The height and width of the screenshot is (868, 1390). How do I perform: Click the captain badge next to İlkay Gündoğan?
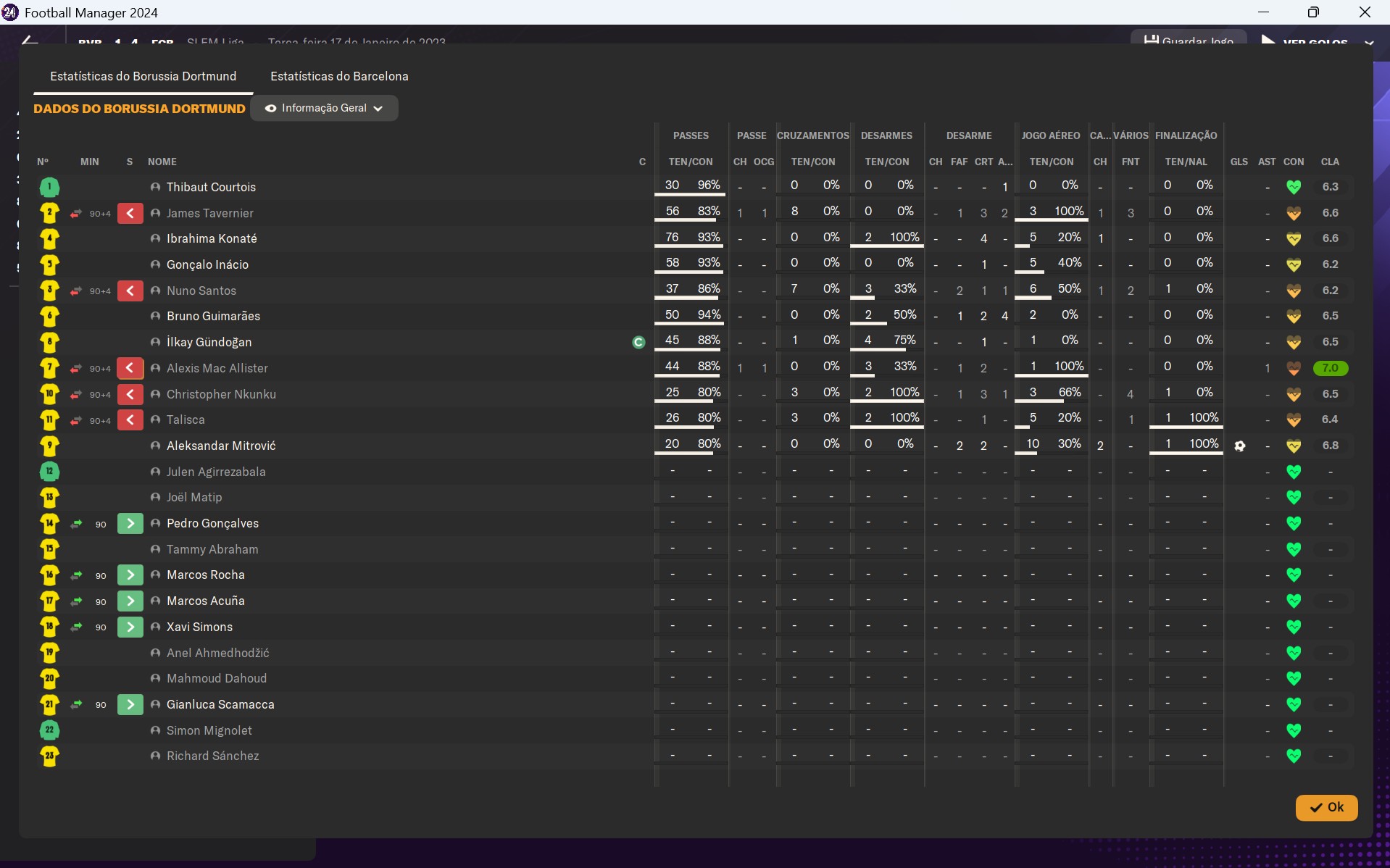(638, 343)
